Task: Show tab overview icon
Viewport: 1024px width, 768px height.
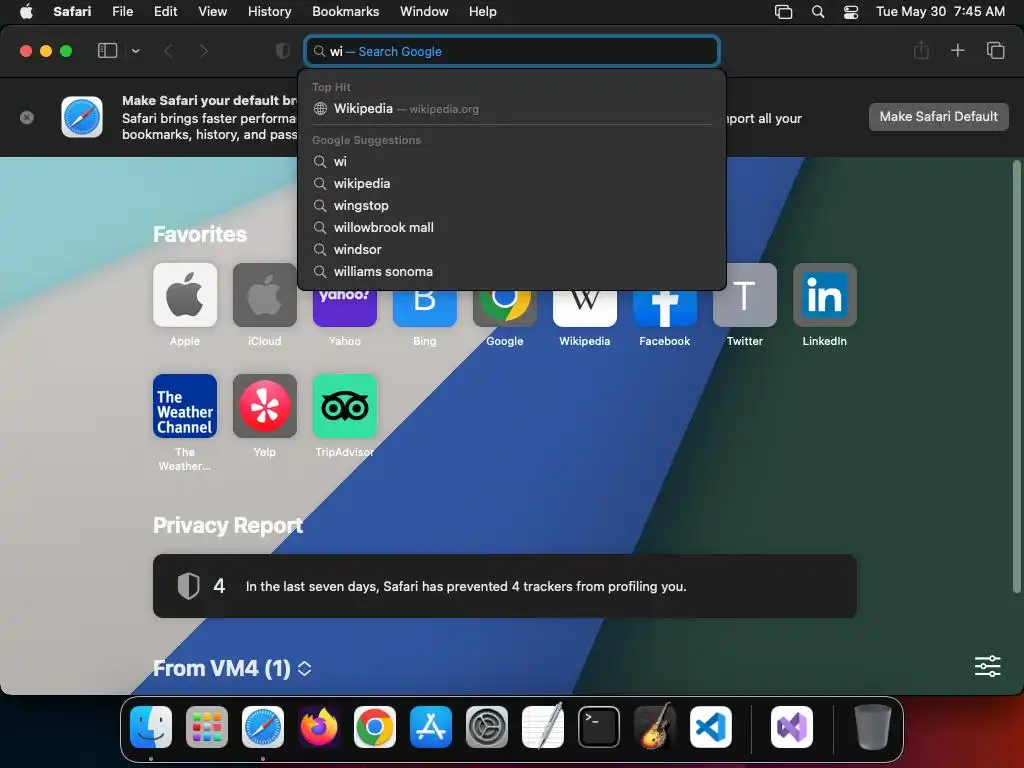Action: [x=995, y=50]
